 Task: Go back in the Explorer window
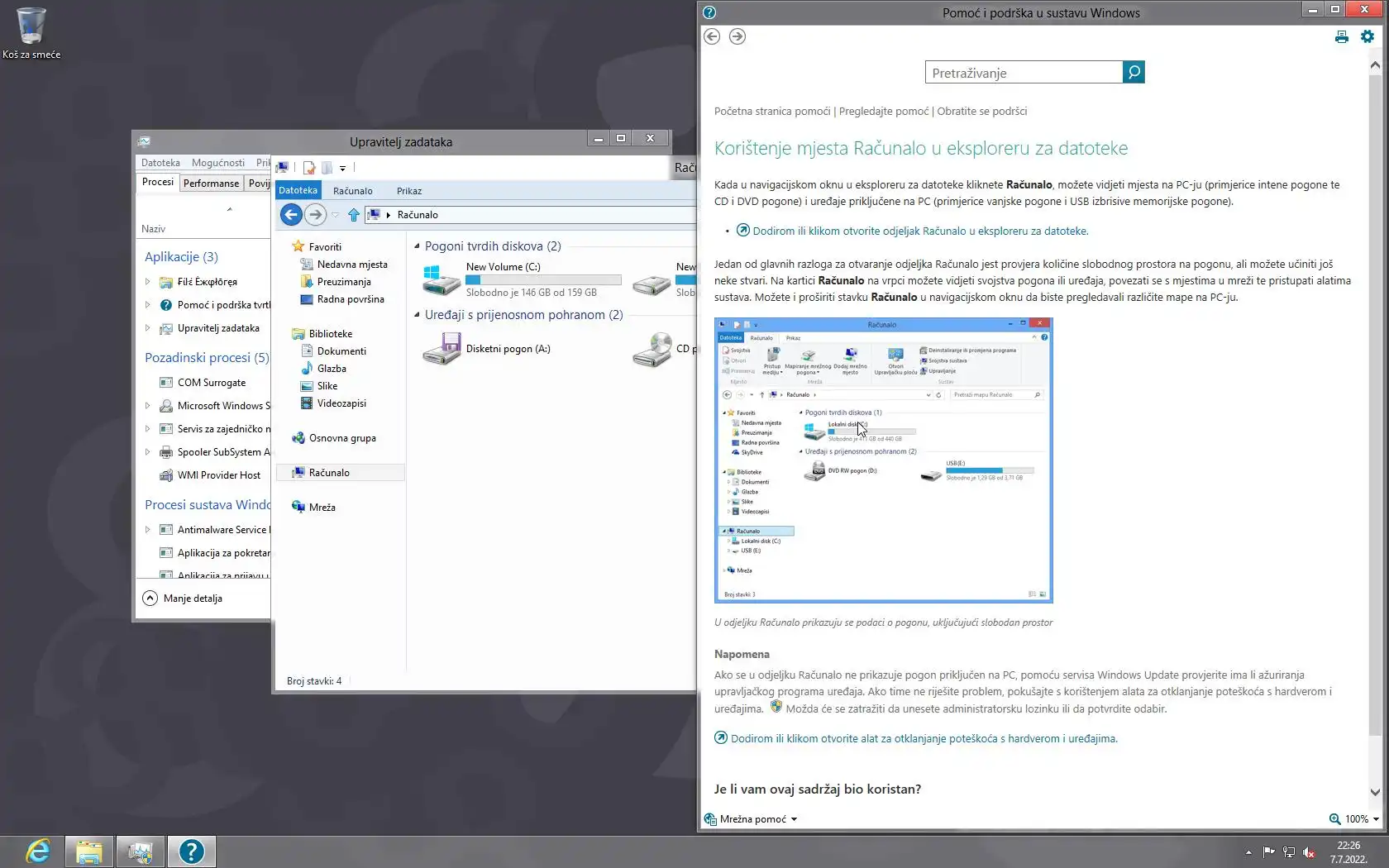click(291, 215)
